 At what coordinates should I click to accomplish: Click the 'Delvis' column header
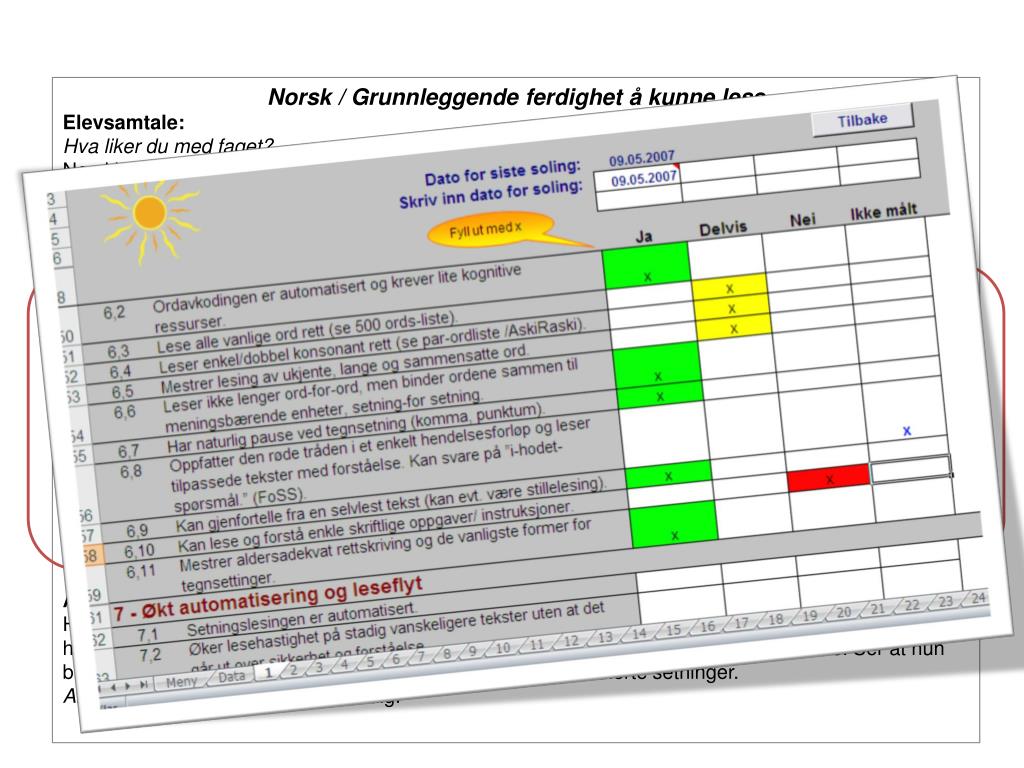pos(723,229)
